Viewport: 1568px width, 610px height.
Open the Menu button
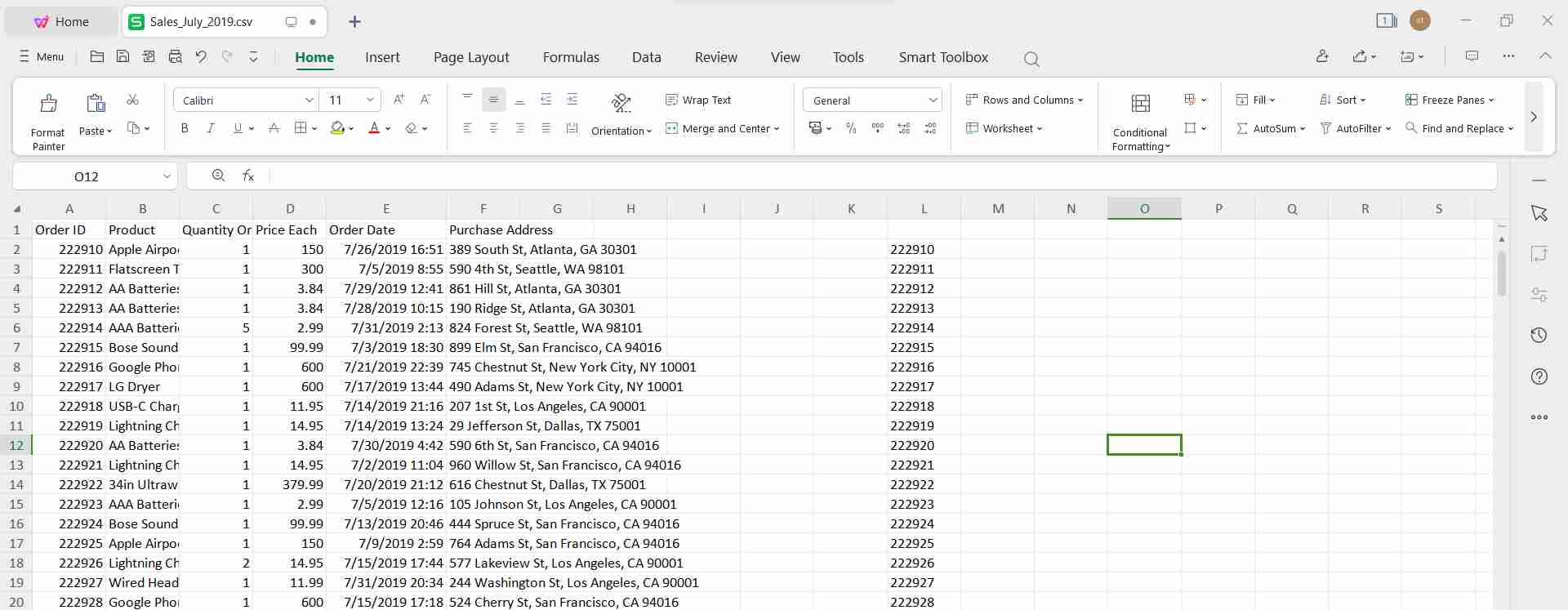pyautogui.click(x=42, y=56)
